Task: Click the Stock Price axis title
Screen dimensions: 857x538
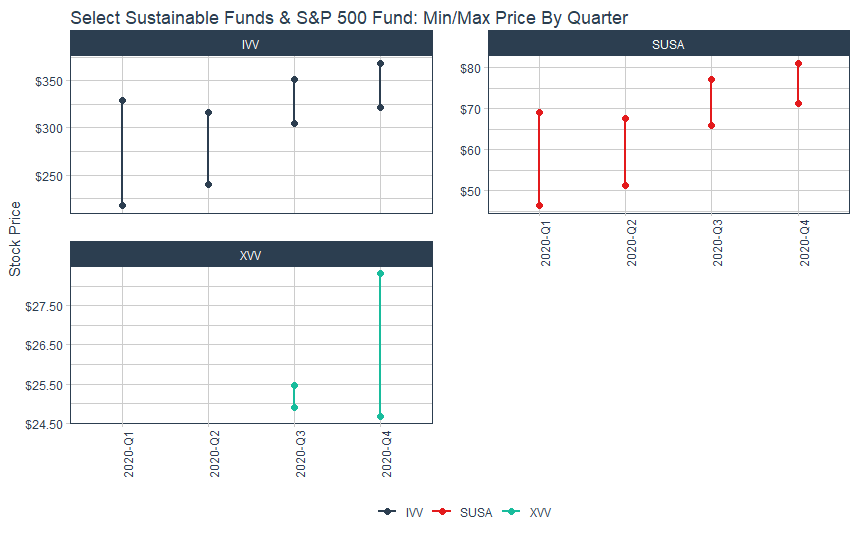Action: (15, 239)
